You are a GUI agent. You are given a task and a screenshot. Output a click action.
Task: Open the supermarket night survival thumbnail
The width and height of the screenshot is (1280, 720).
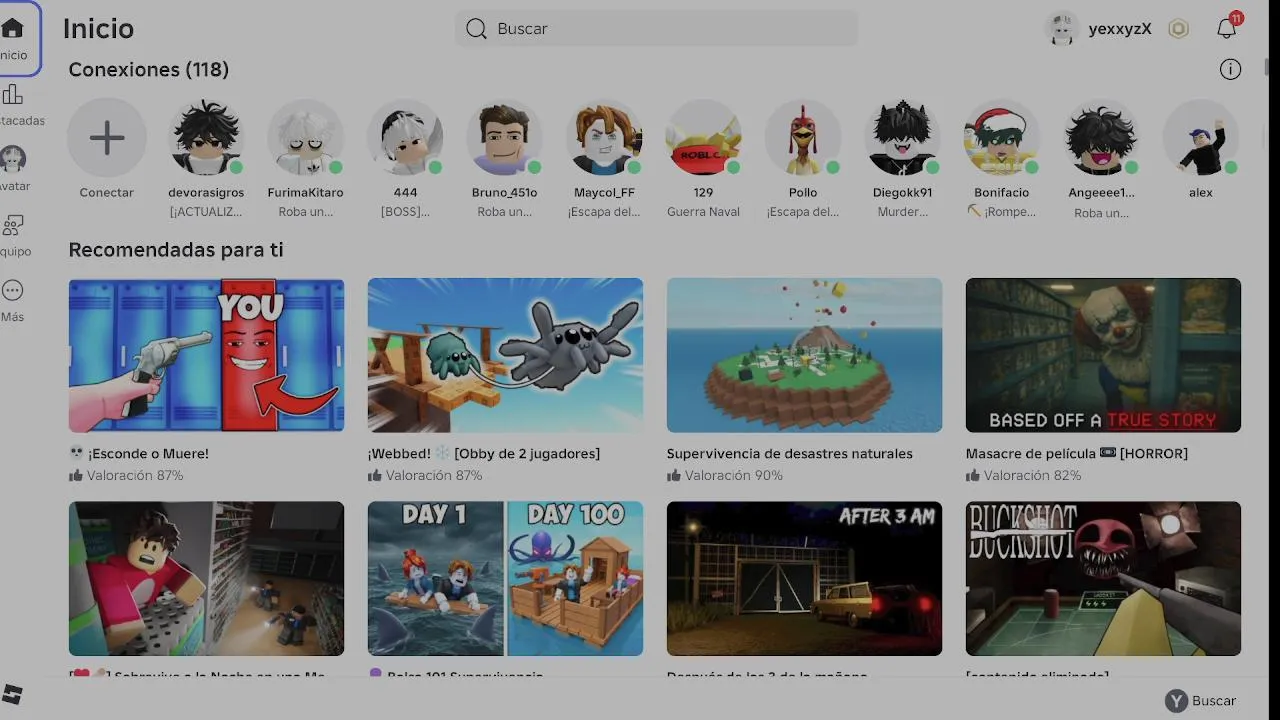click(206, 578)
